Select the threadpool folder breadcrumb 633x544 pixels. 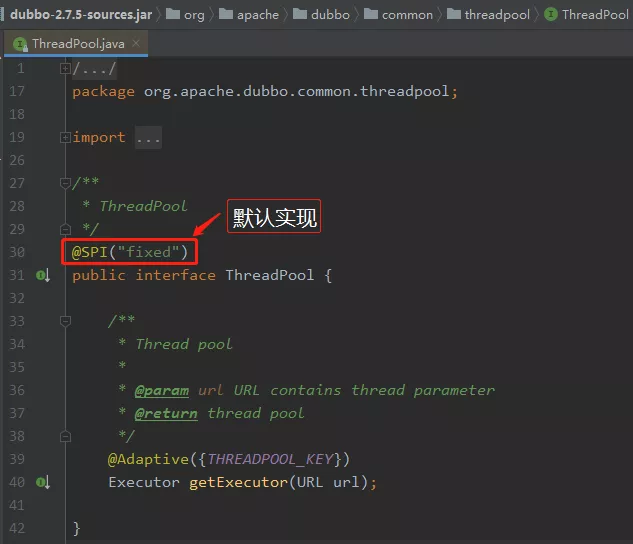pos(488,15)
